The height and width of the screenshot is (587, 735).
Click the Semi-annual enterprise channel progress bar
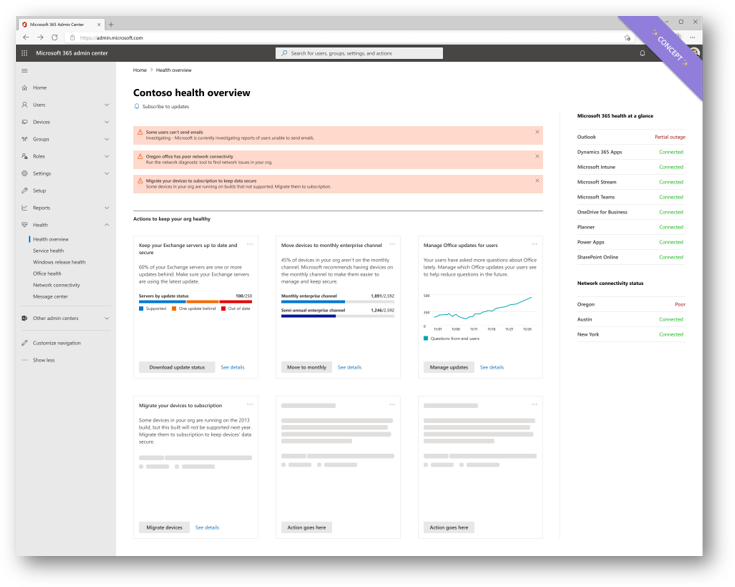tap(338, 316)
